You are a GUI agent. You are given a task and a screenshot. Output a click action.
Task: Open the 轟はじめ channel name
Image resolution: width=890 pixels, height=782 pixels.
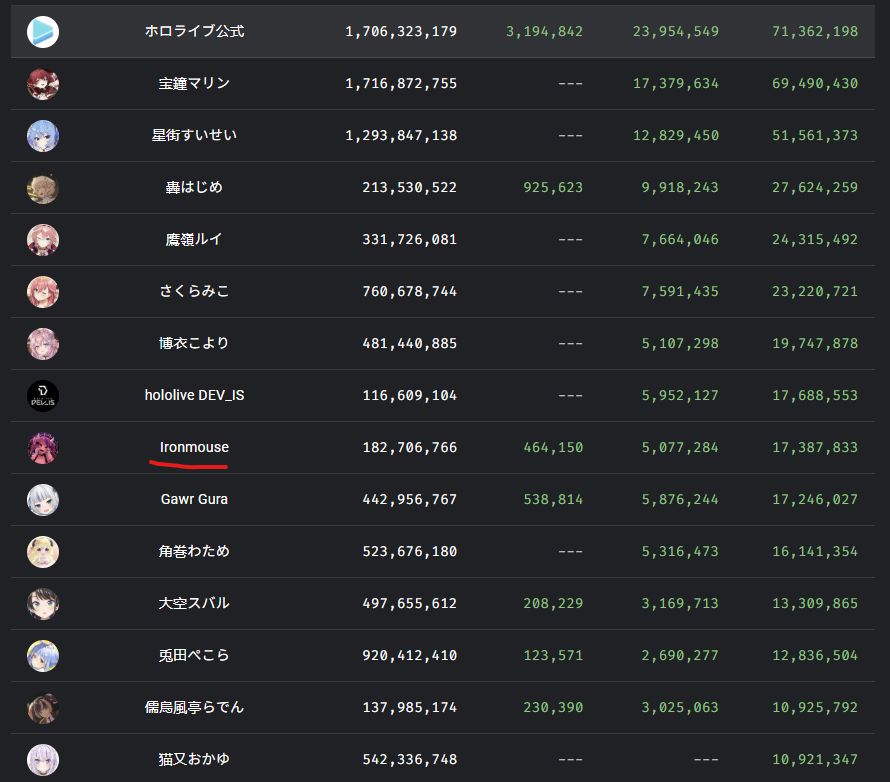point(194,187)
